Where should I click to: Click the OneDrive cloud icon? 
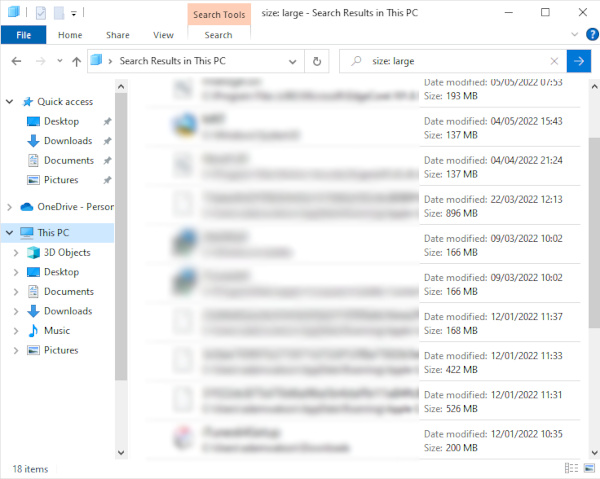[x=27, y=207]
